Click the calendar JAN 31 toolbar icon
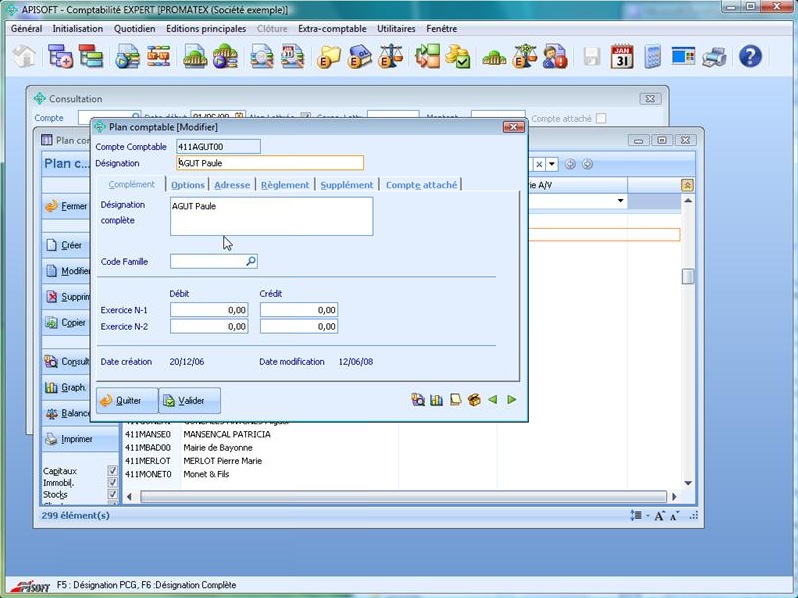Viewport: 798px width, 598px height. pos(622,56)
